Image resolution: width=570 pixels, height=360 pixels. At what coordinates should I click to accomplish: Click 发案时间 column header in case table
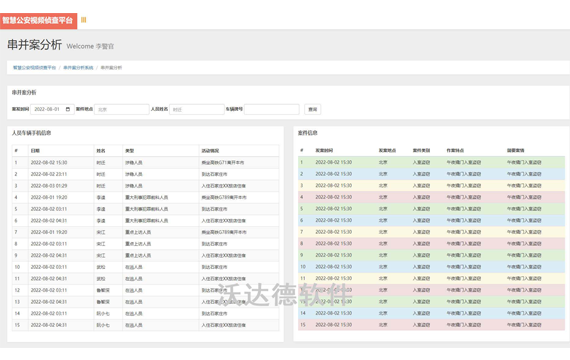[x=324, y=150]
